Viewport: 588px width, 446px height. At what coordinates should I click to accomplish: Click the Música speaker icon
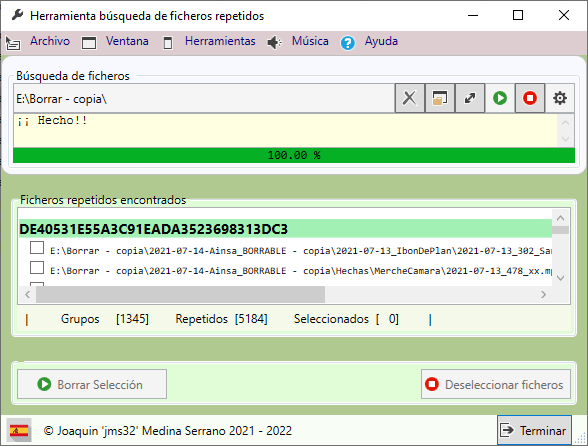tap(274, 42)
